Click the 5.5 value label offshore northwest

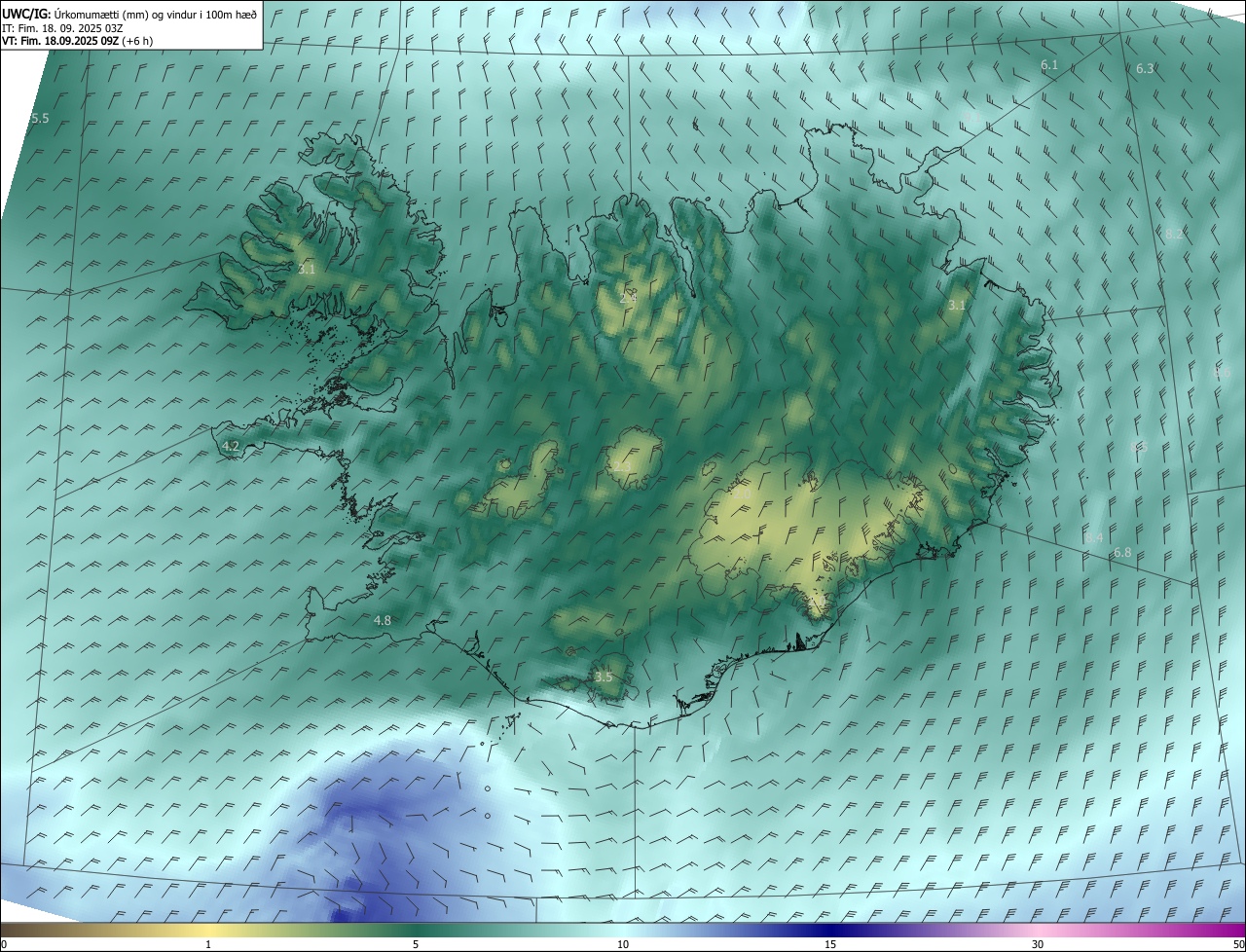click(x=40, y=119)
